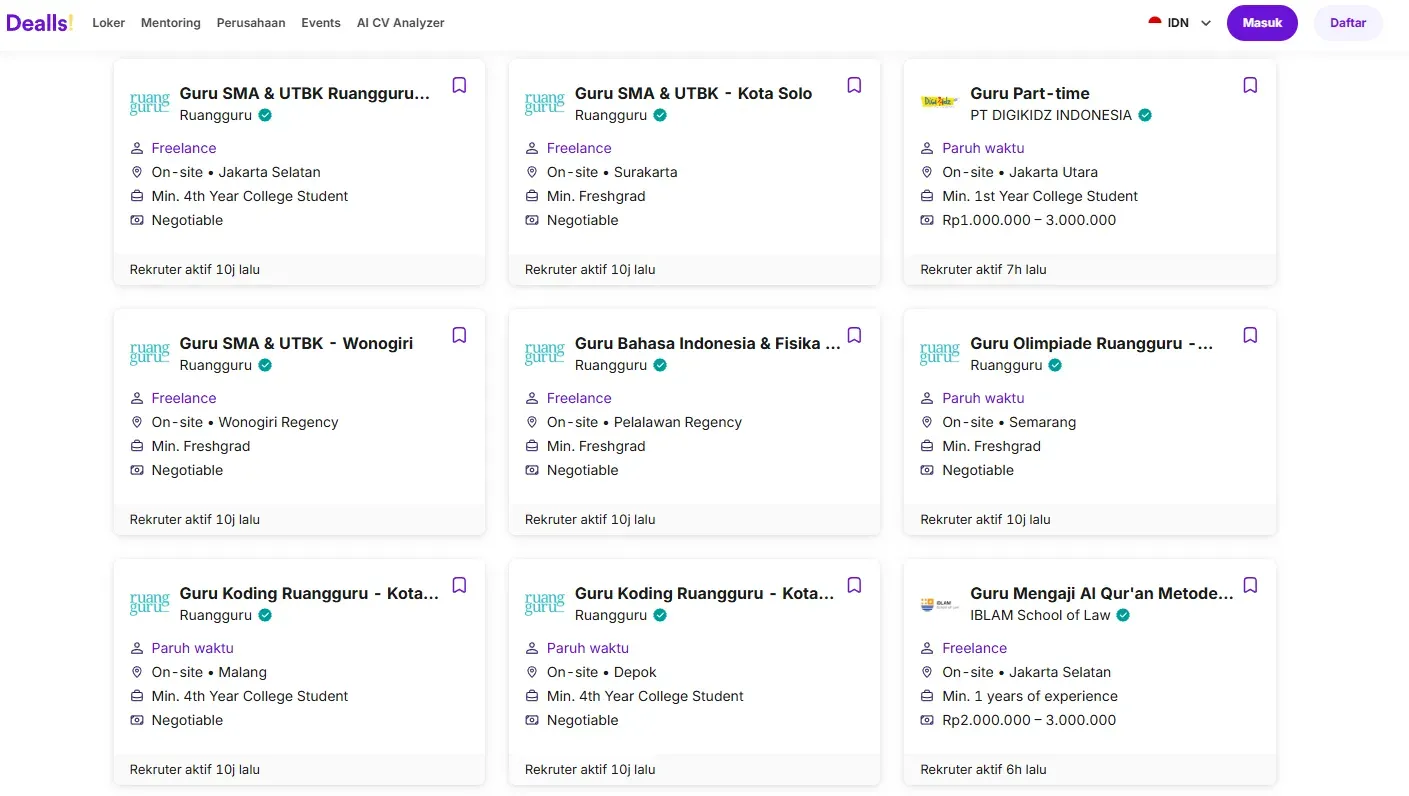
Task: Bookmark the Guru SMA & UTBK Ruangguru Jakarta Selatan job
Action: pyautogui.click(x=459, y=85)
